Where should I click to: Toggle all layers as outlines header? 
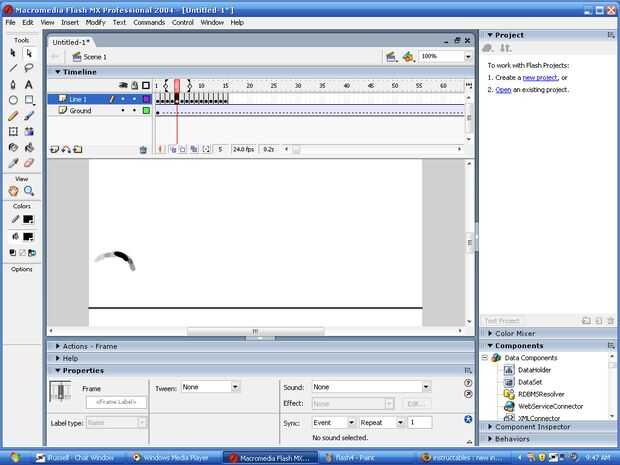click(x=146, y=85)
